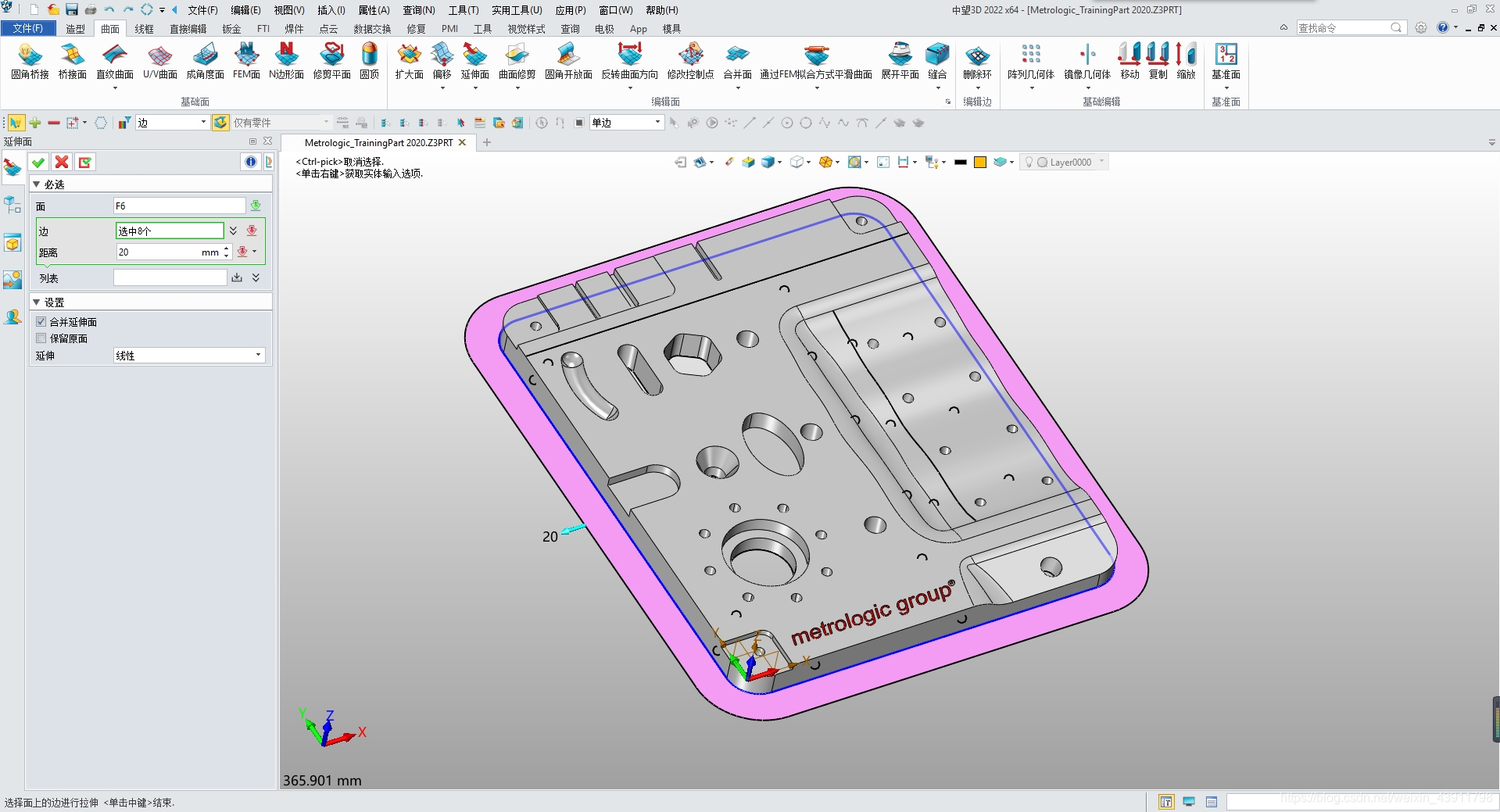Toggle the Layer0000 light bulb visibility
1500x812 pixels.
pos(1029,163)
